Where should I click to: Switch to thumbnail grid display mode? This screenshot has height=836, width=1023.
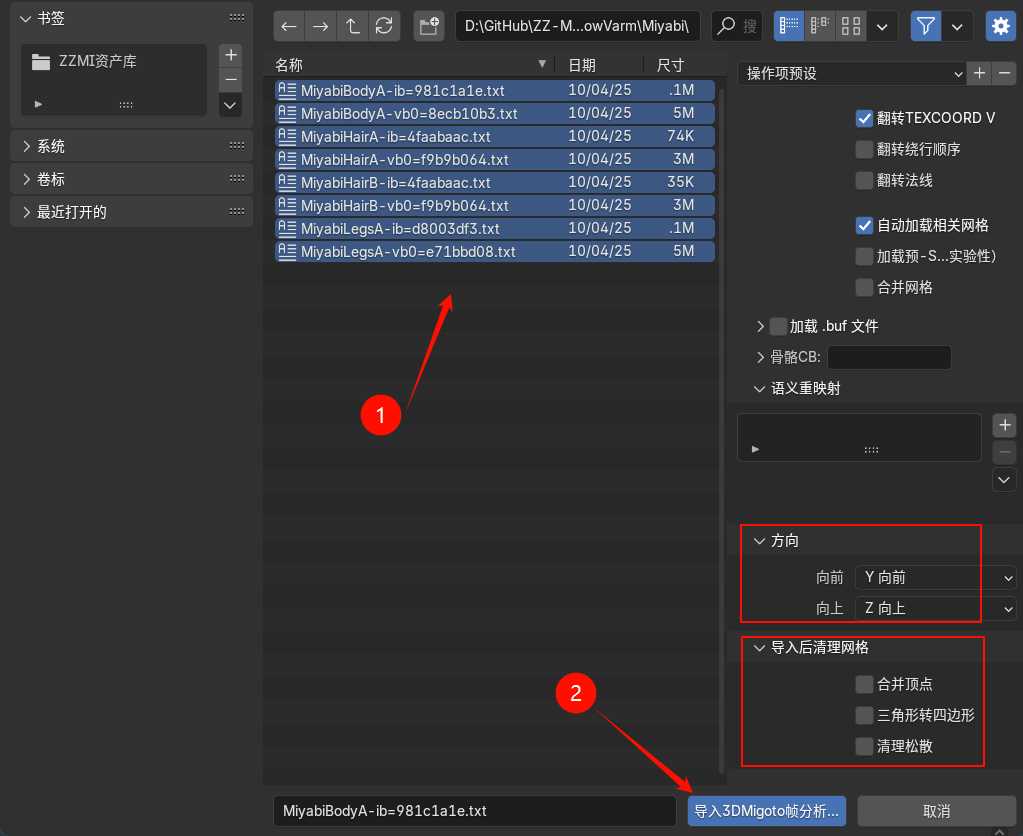851,26
